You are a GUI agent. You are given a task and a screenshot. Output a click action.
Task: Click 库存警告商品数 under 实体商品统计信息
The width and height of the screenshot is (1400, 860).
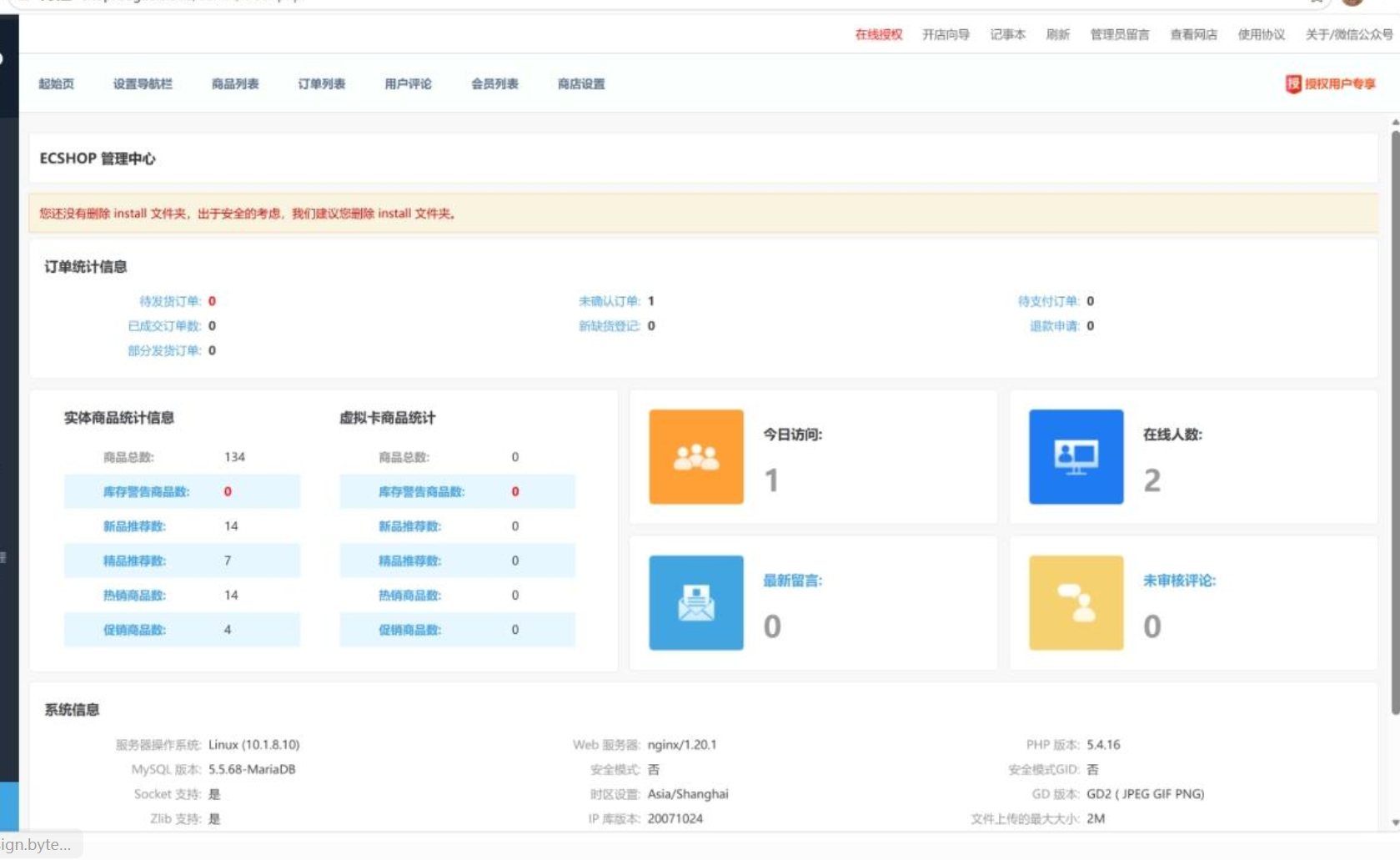146,491
